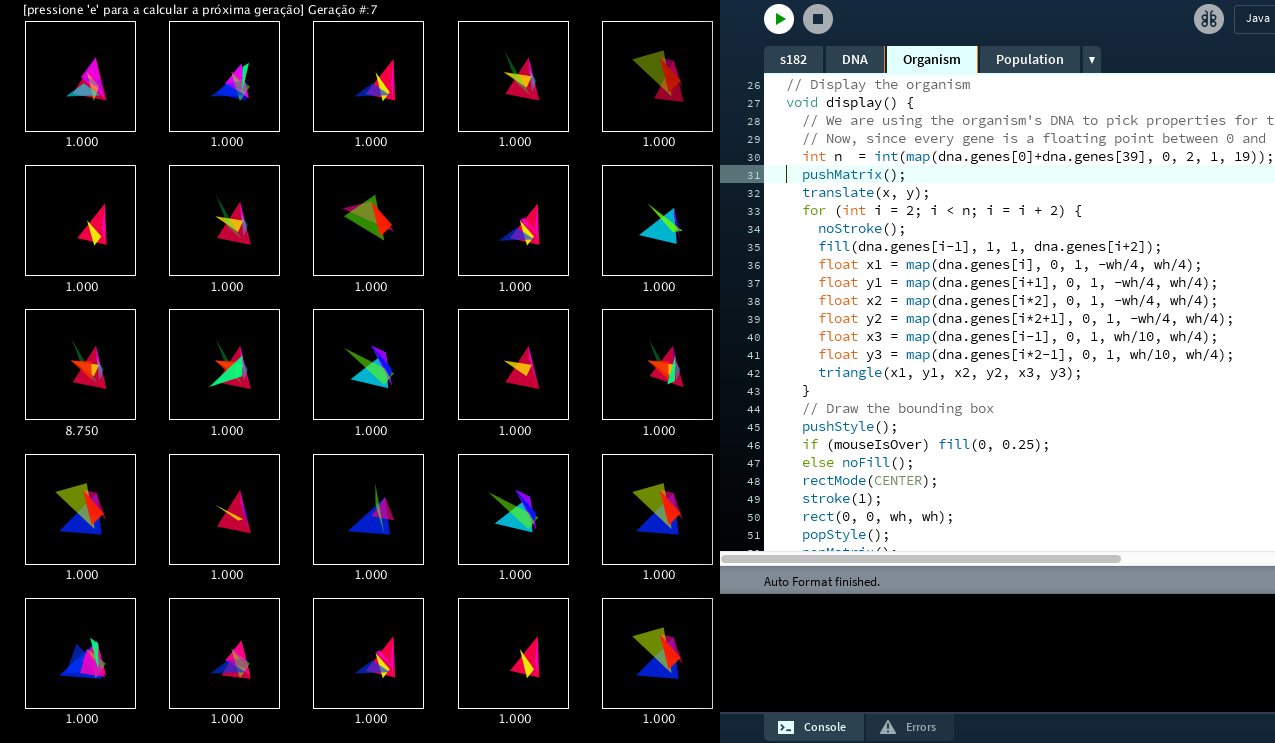Click the first organism in top row
Viewport: 1275px width, 743px height.
[80, 76]
